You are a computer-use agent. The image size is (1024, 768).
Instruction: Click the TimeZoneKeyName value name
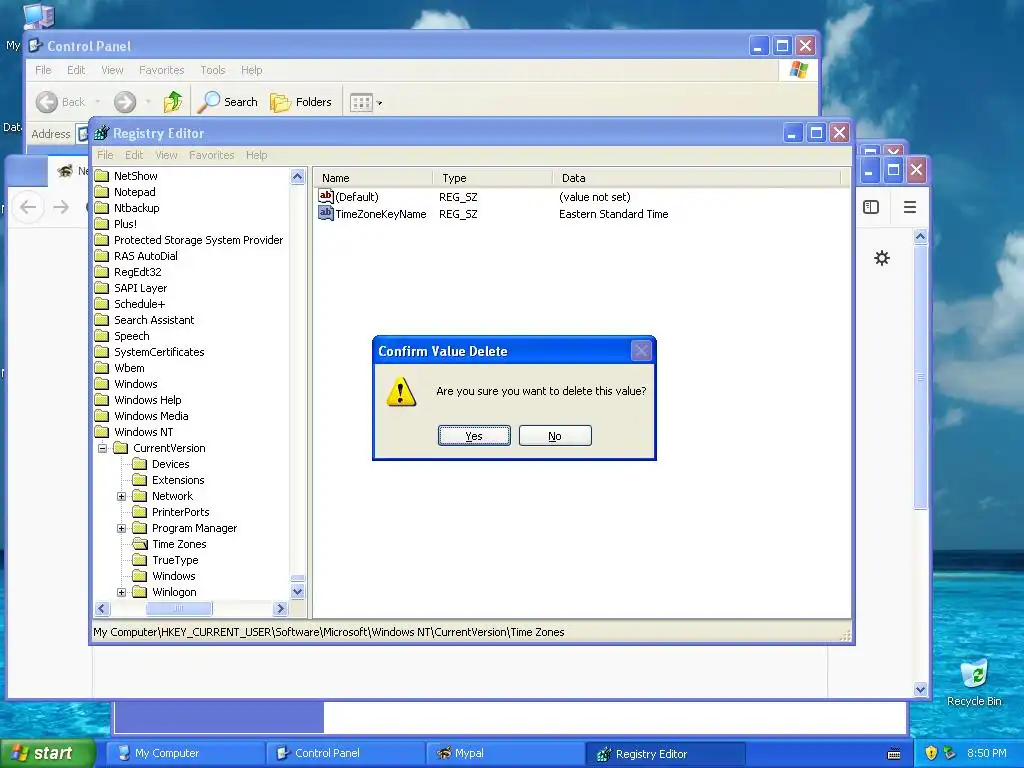point(381,214)
